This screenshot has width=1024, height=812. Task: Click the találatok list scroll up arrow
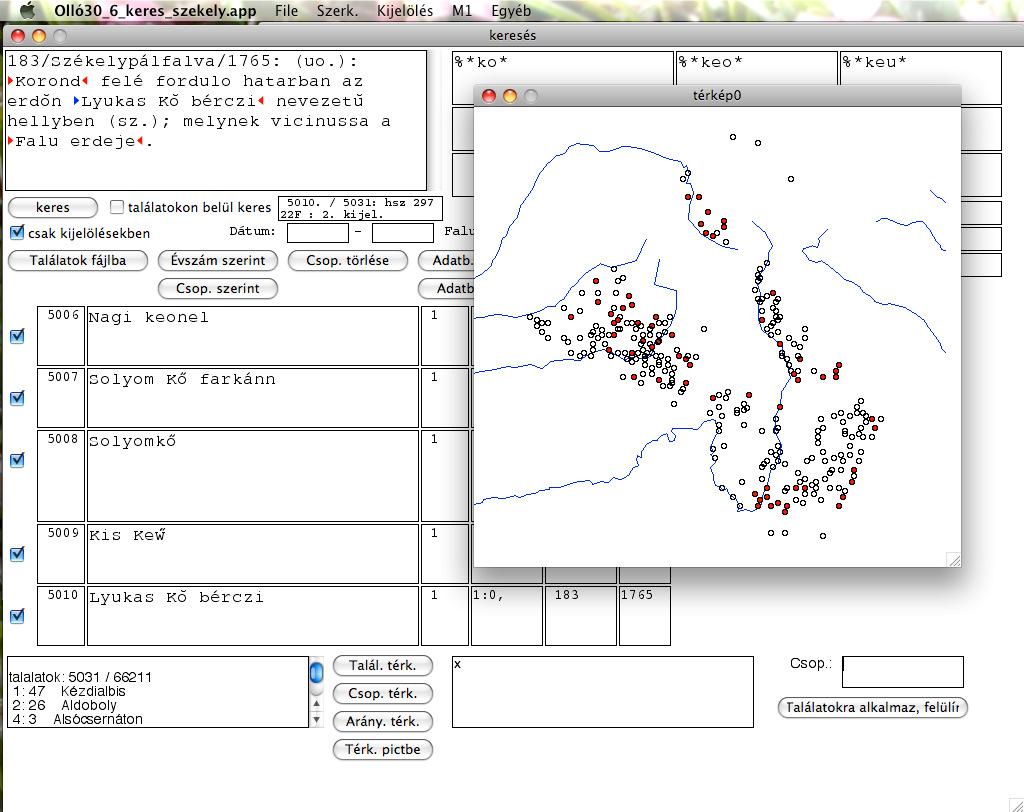[316, 704]
